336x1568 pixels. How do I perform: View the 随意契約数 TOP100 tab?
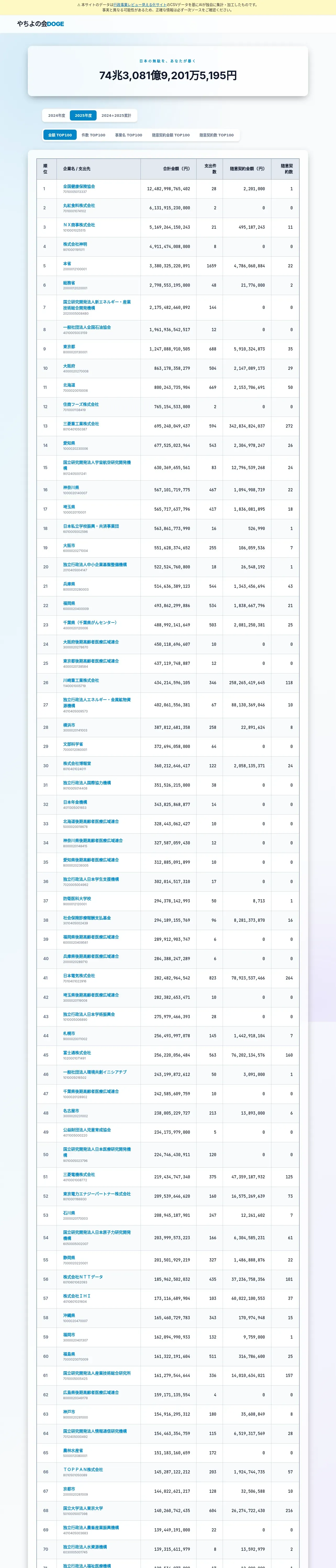pos(216,135)
